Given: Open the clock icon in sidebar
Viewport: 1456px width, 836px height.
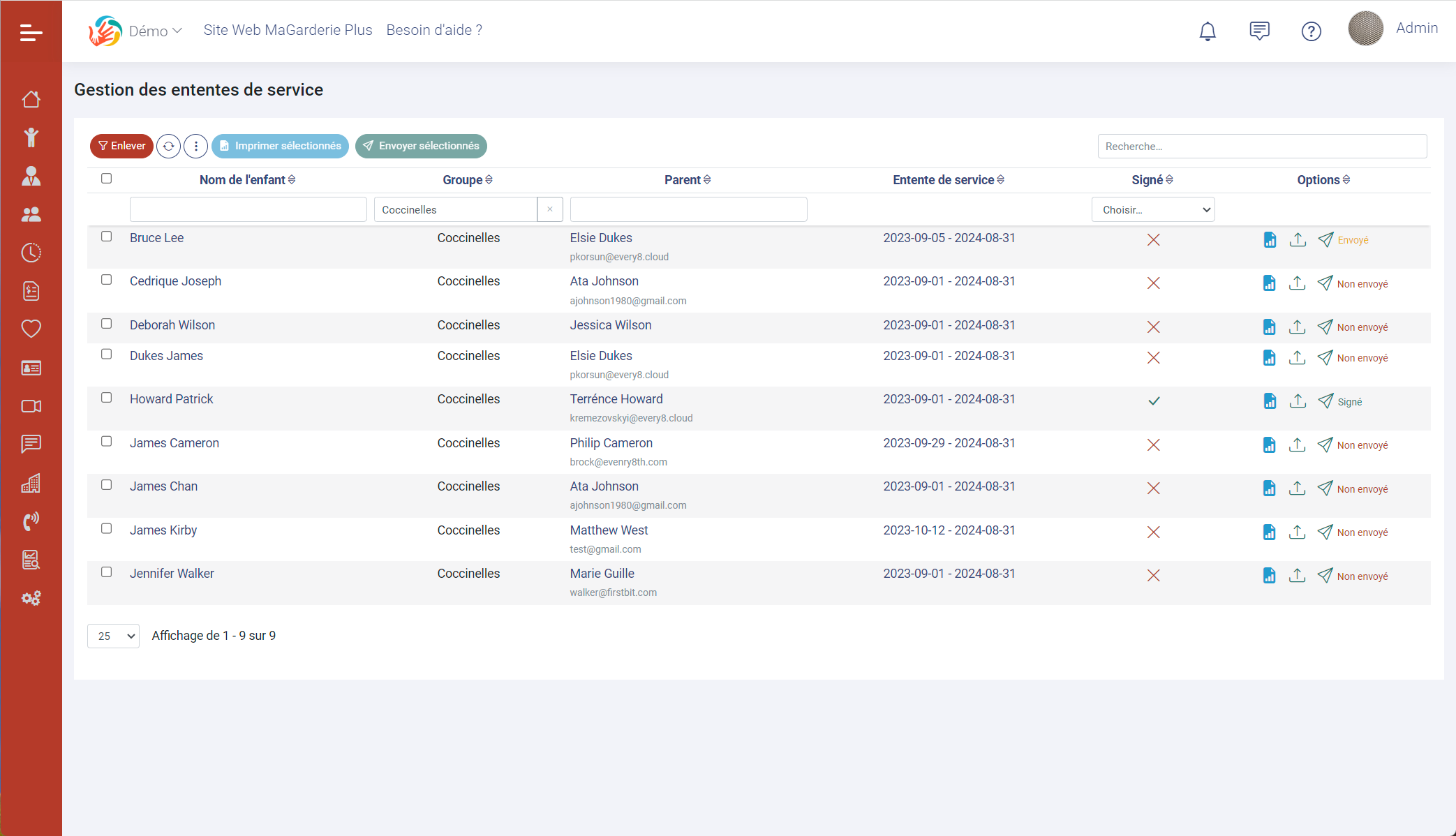Looking at the screenshot, I should (x=31, y=253).
